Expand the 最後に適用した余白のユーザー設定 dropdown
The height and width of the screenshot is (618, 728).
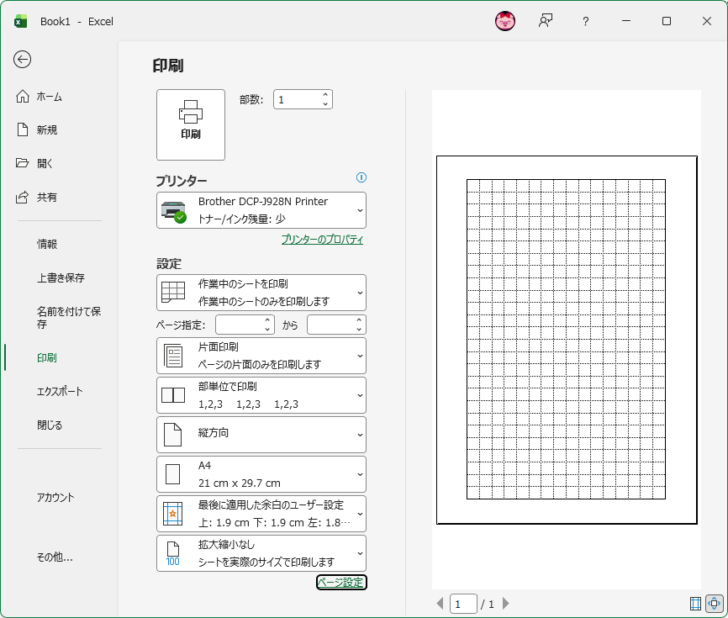pos(360,514)
